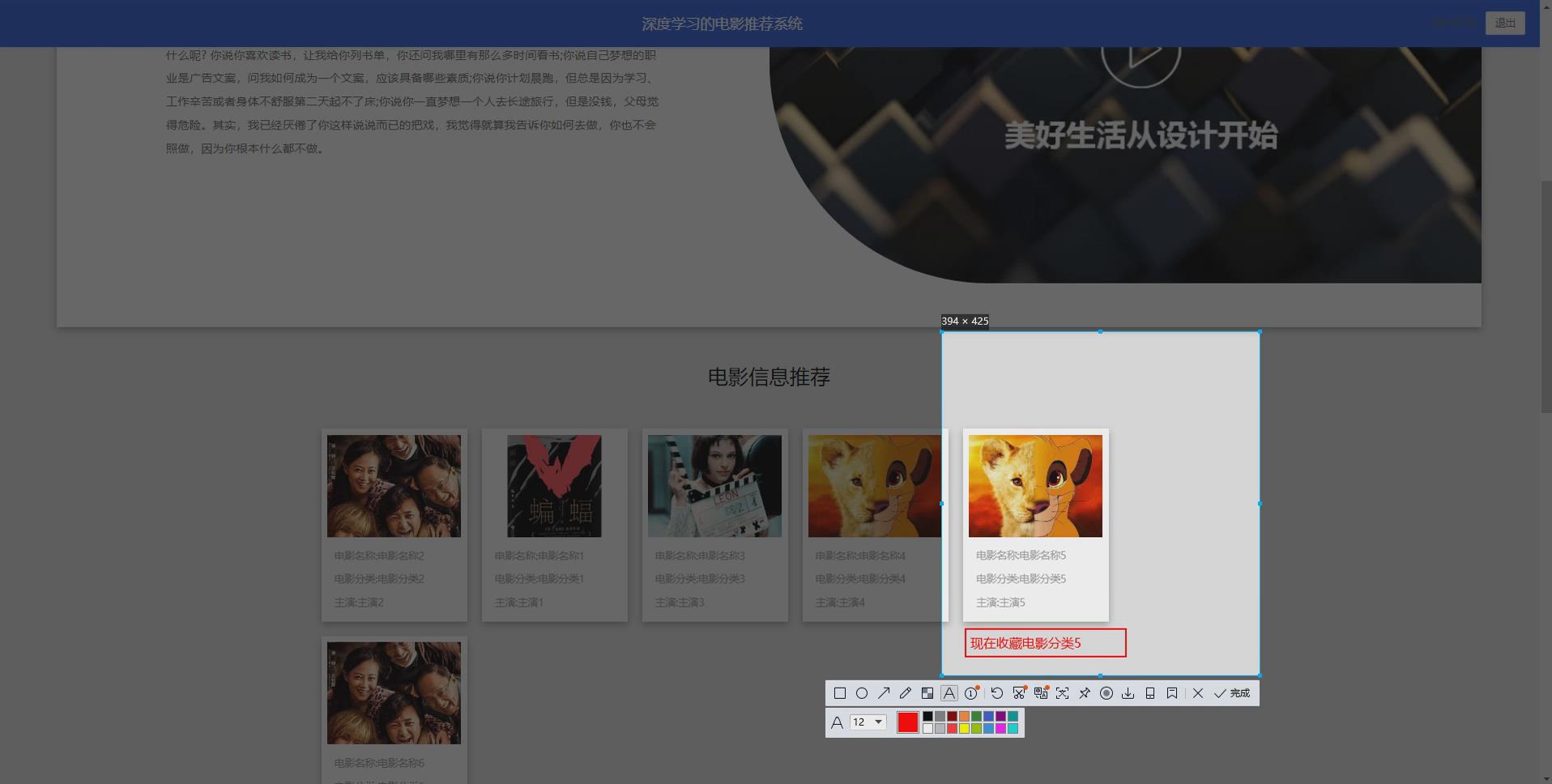
Task: Select the numbered step marker tool
Action: (971, 693)
